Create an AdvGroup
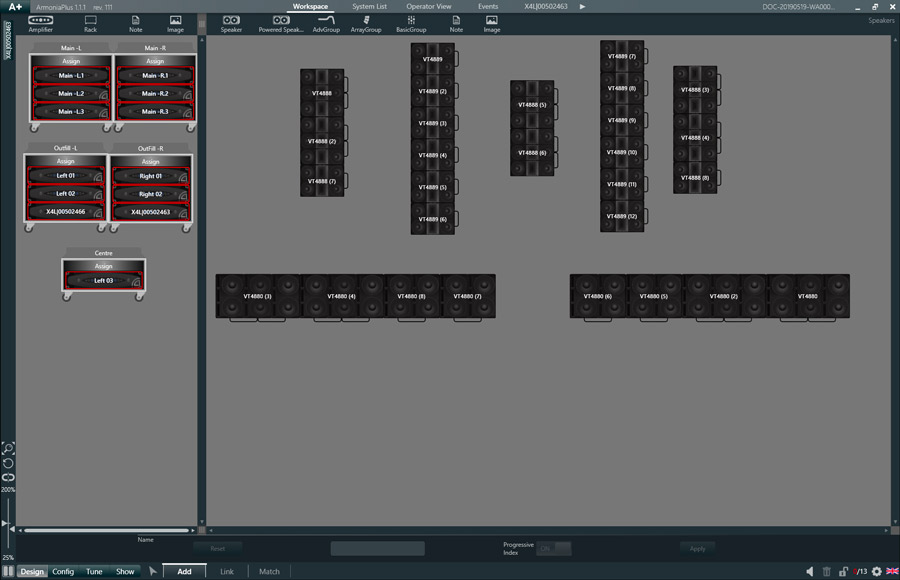900x580 pixels. click(x=326, y=24)
